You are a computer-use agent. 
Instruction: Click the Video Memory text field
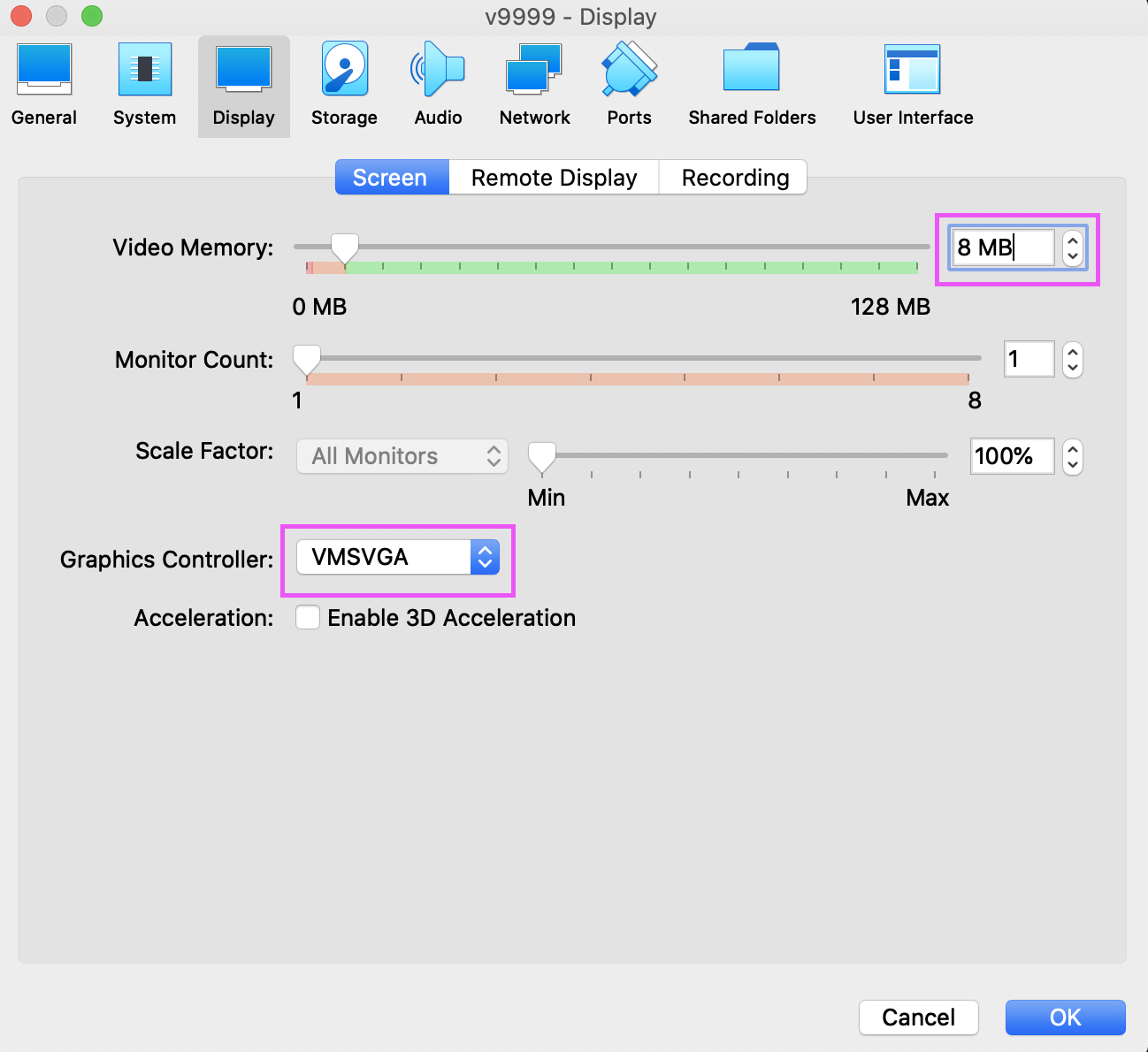(1003, 248)
